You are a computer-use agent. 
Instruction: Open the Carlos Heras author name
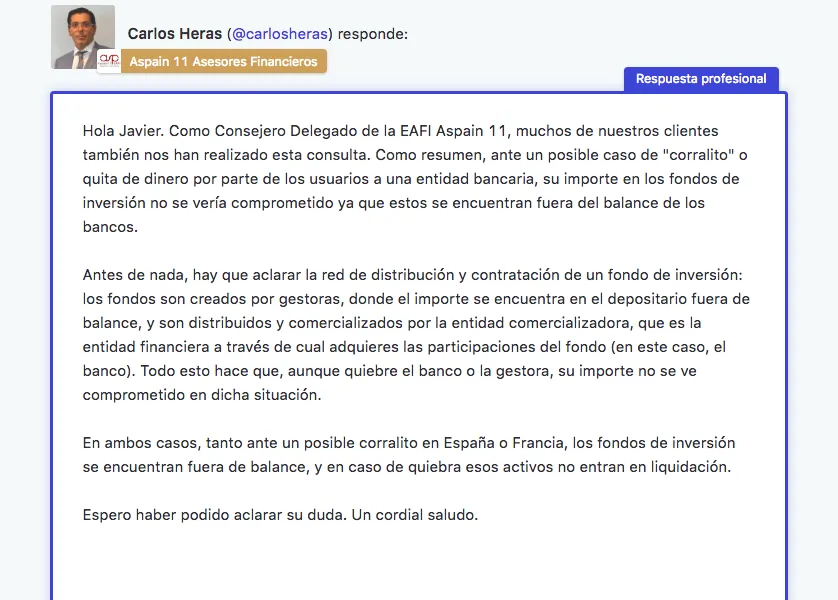[175, 34]
